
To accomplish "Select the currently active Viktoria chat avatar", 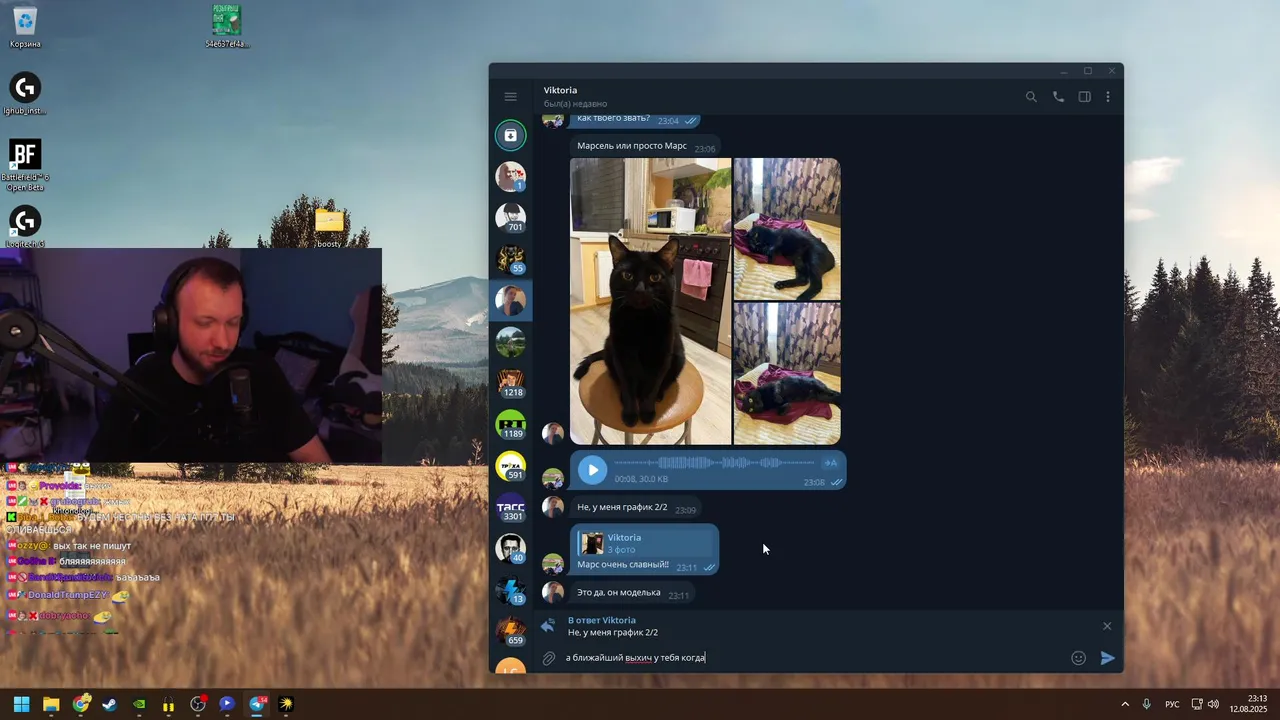I will [510, 301].
